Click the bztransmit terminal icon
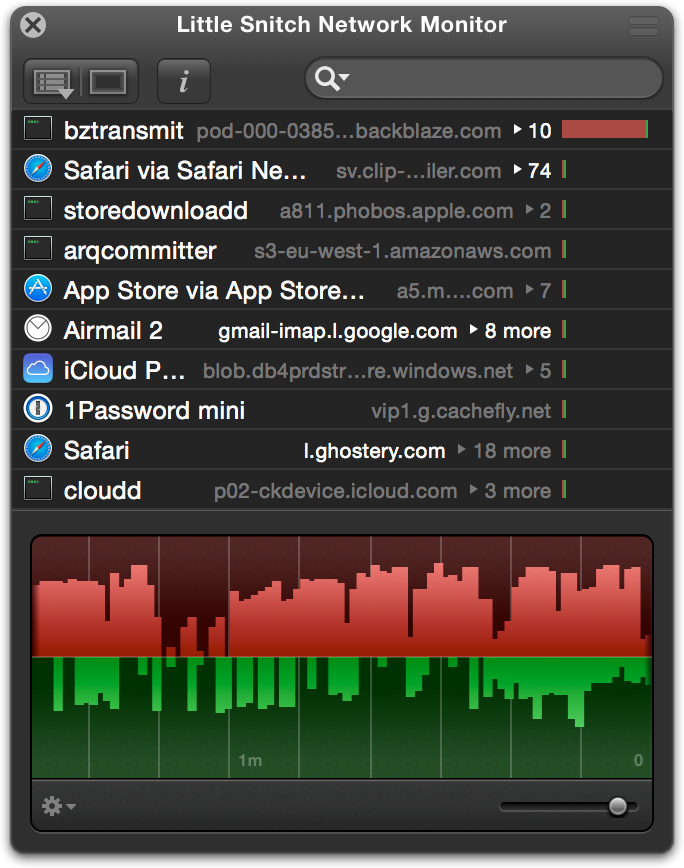This screenshot has height=868, width=684. (38, 128)
